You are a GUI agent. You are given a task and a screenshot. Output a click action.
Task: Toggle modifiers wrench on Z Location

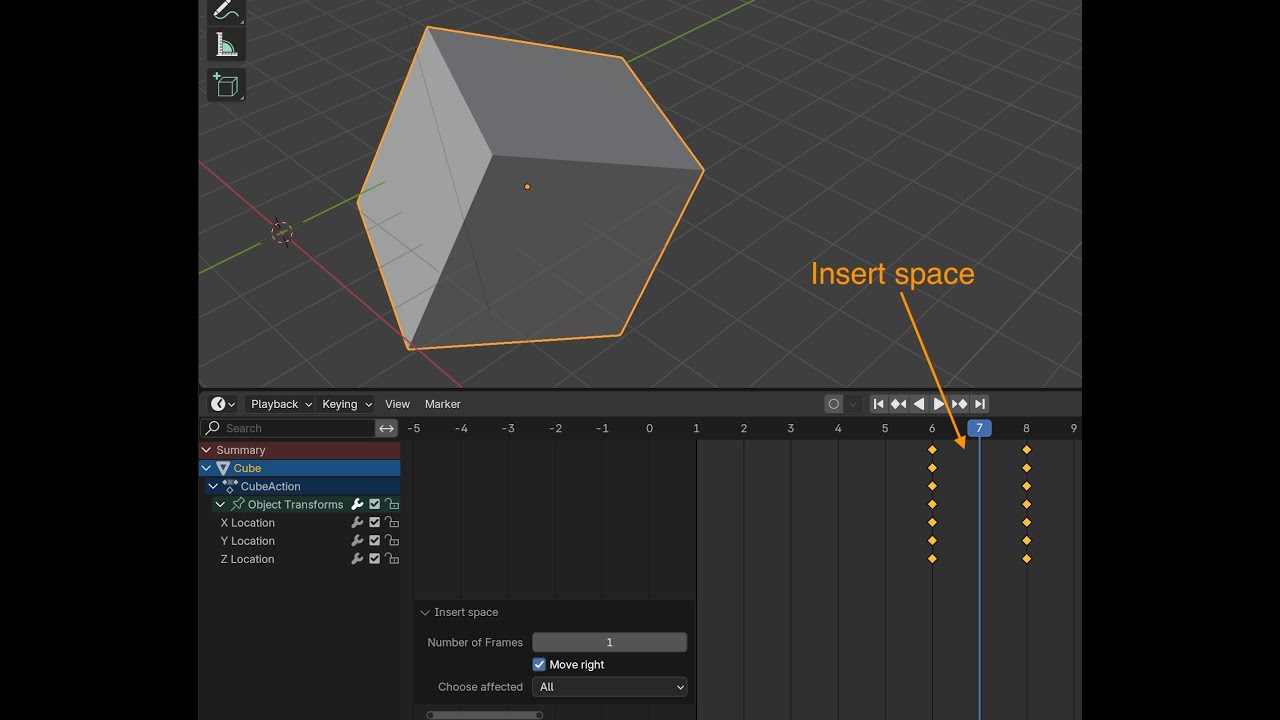pos(357,559)
